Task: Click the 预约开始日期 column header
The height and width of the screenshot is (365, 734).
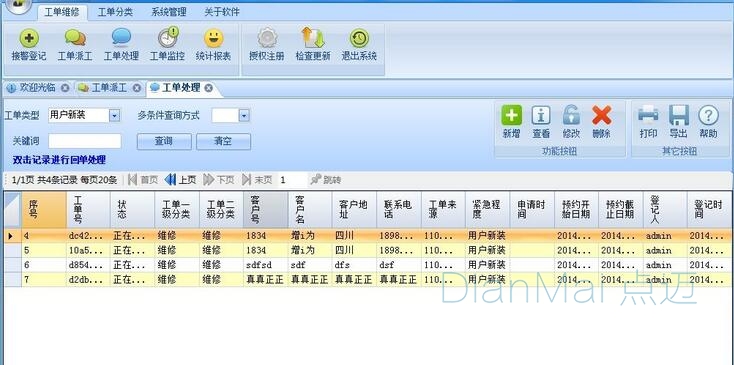Action: point(576,210)
